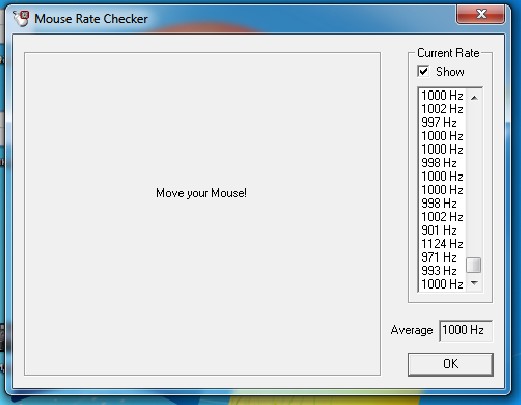
Task: Select the 997 Hz list entry
Action: [442, 122]
